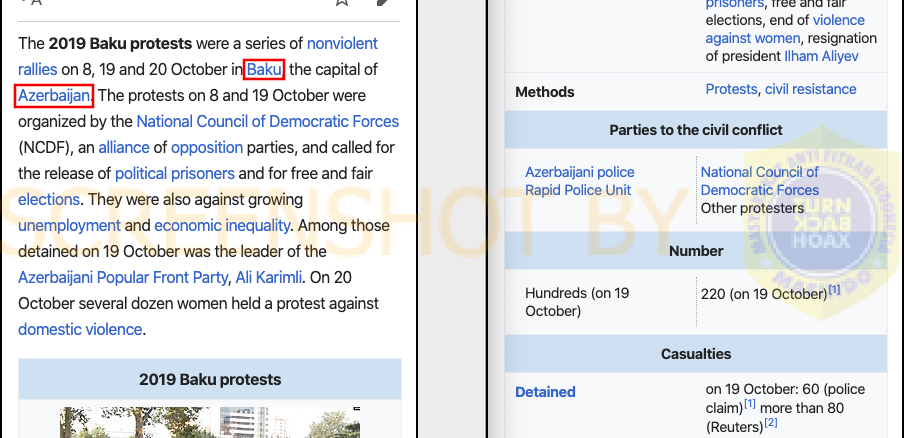Screen dimensions: 904x438
Task: Open the Baku link
Action: pyautogui.click(x=264, y=70)
